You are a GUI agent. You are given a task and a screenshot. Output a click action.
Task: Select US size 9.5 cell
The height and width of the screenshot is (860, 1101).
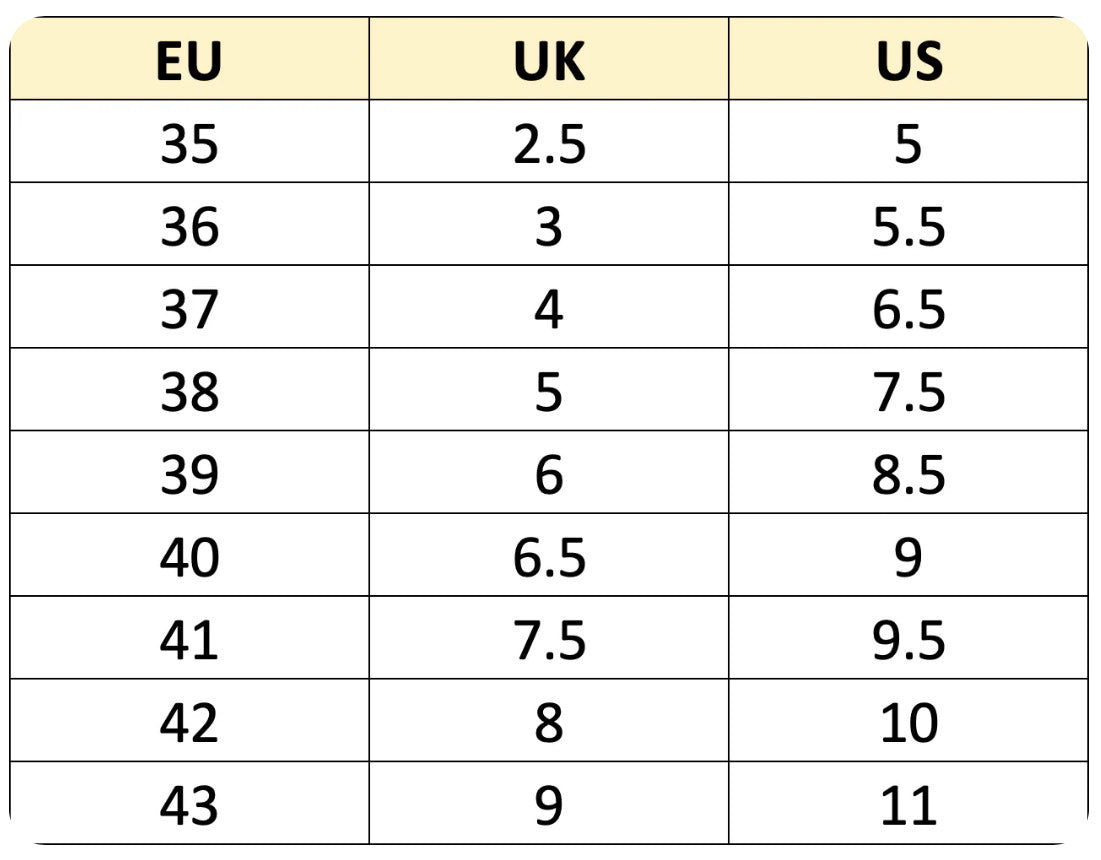(909, 640)
